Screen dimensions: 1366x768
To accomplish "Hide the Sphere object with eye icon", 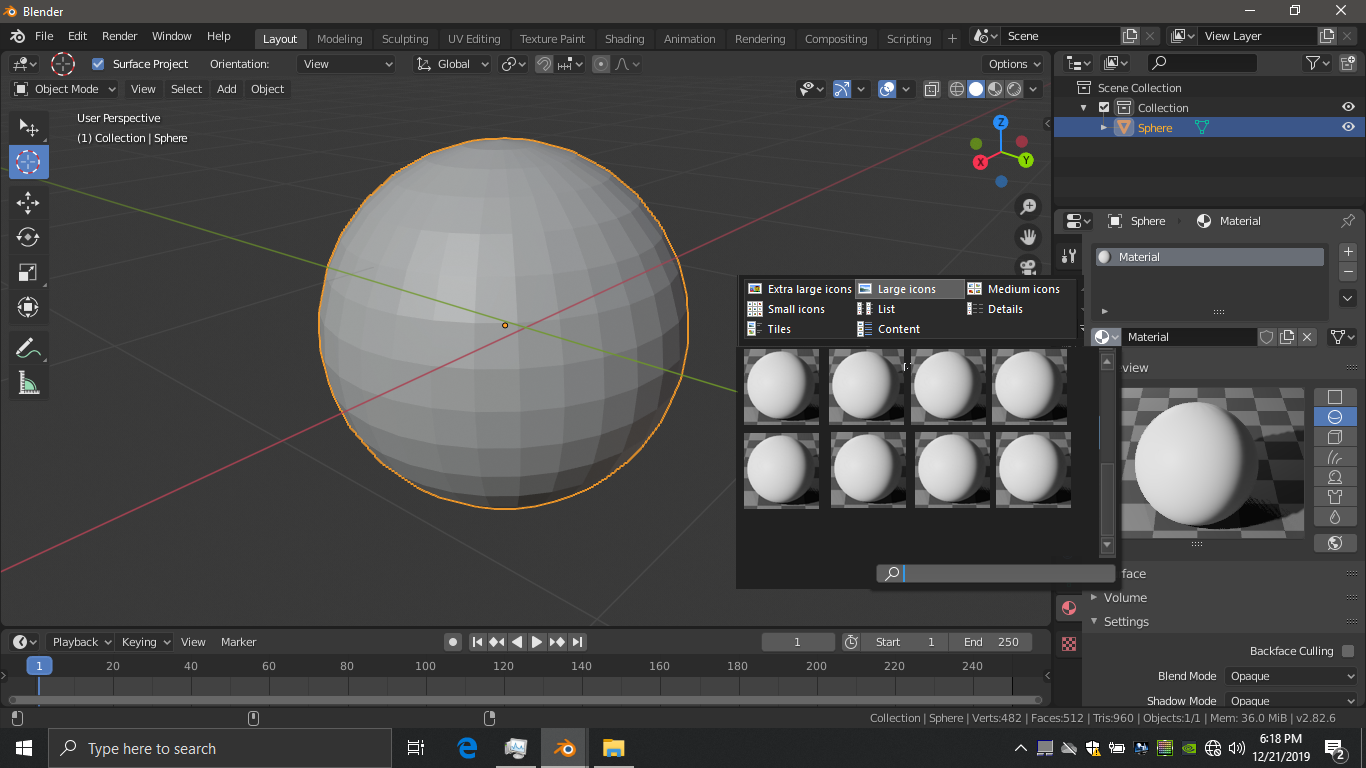I will coord(1348,127).
